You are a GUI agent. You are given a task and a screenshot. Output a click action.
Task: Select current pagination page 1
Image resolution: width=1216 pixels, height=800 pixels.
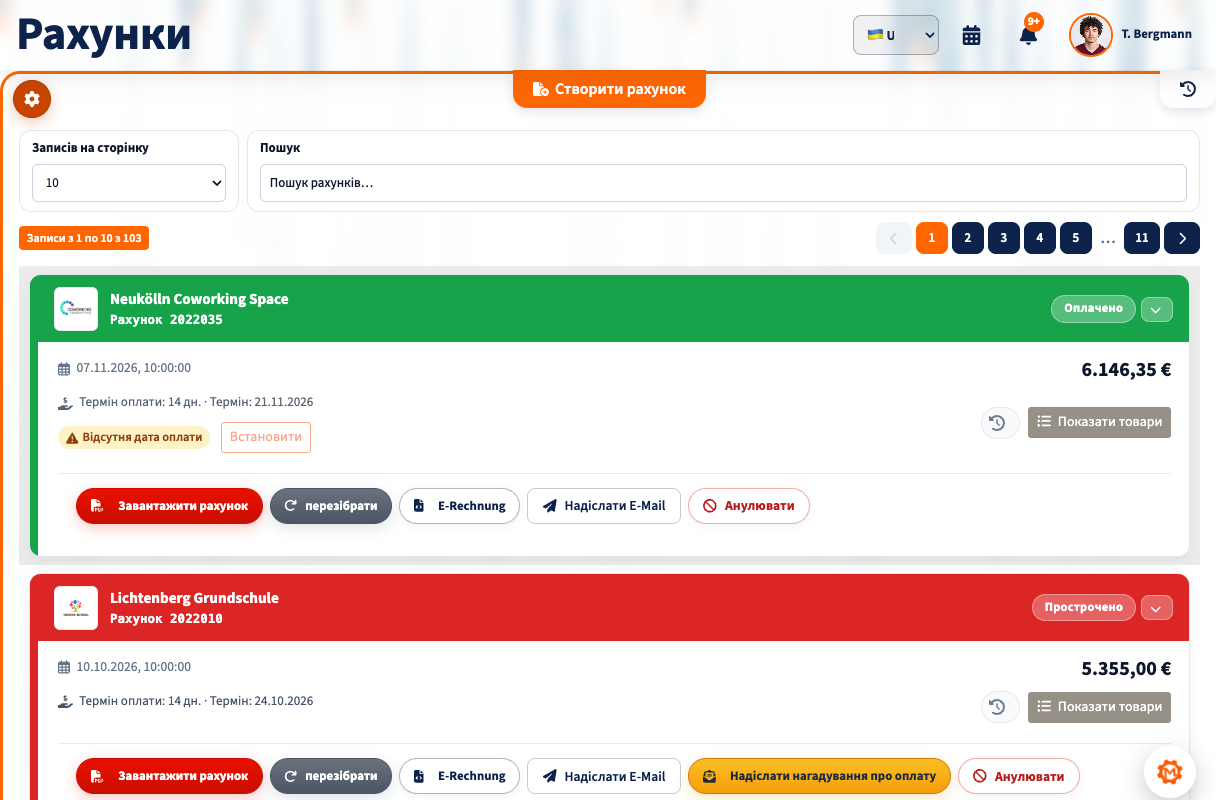coord(932,238)
